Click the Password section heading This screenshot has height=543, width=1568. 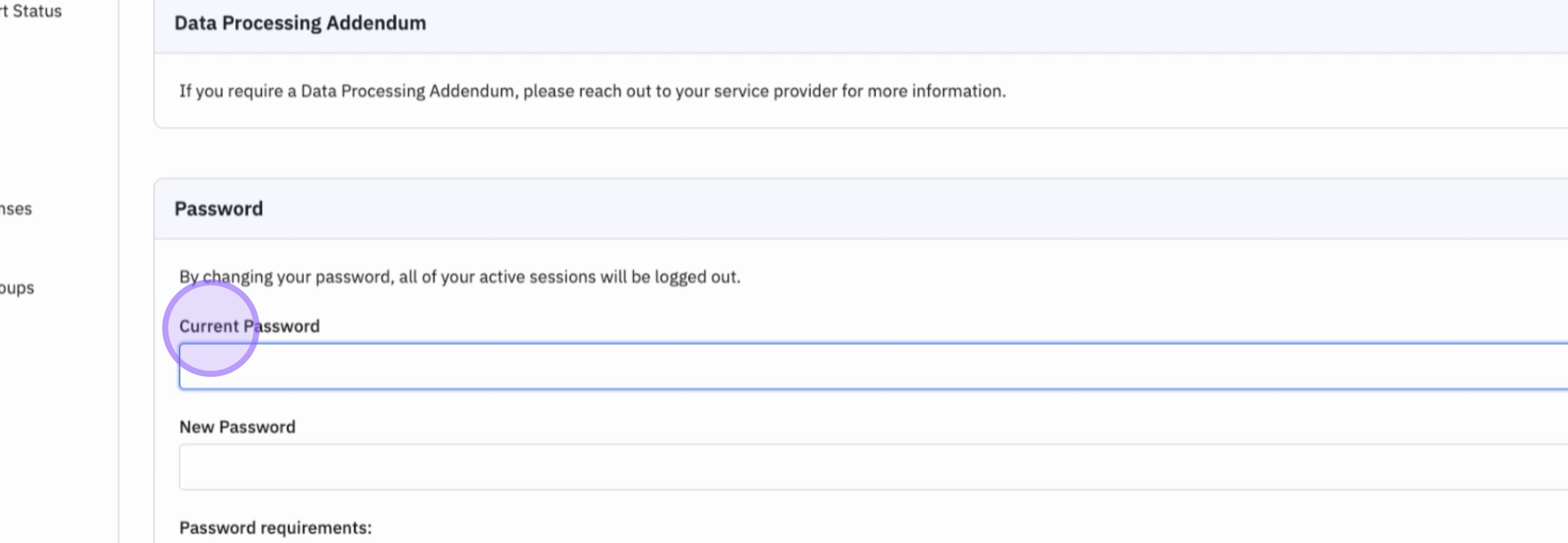click(x=219, y=209)
